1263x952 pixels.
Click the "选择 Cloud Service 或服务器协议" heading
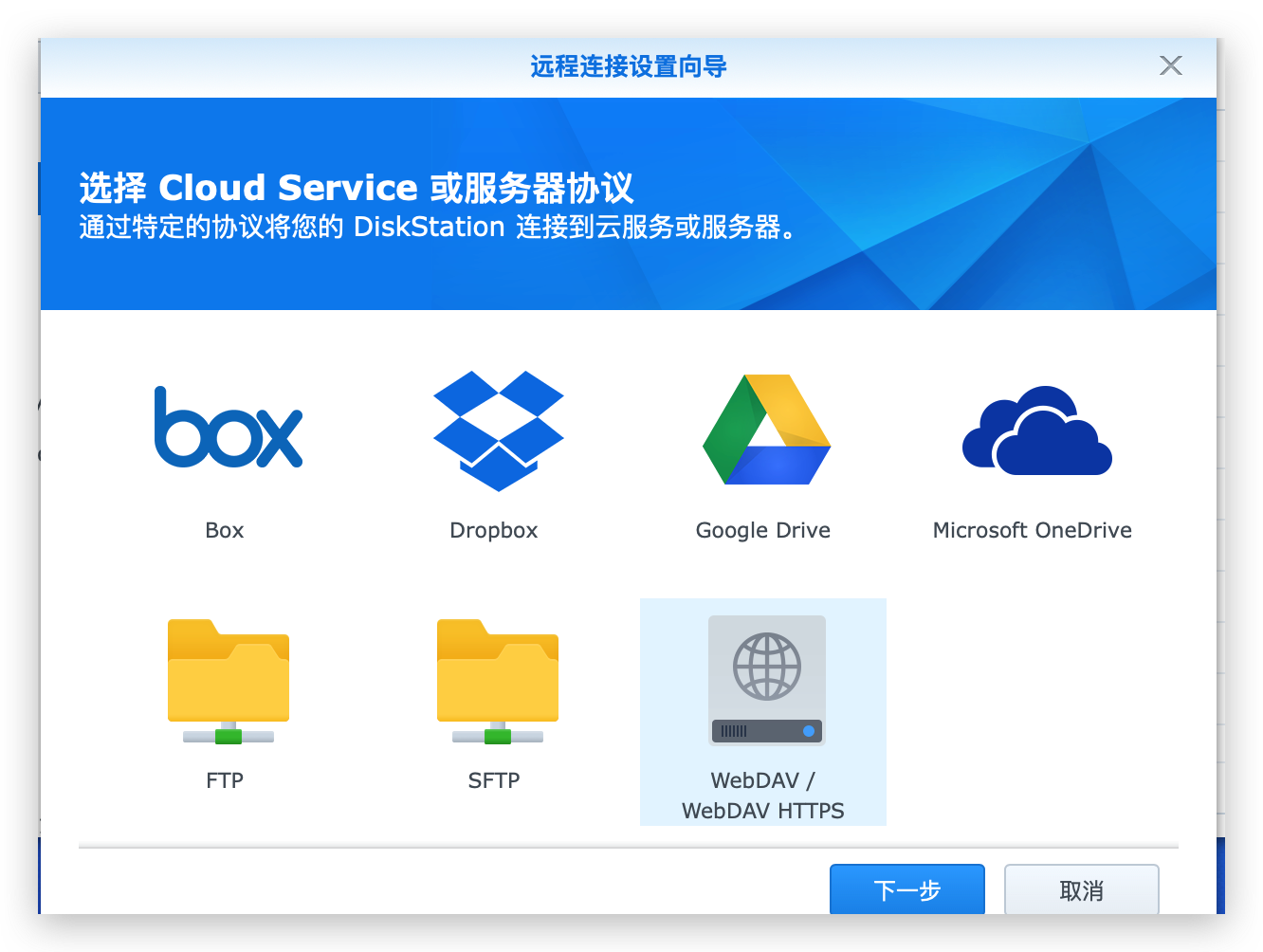[x=356, y=188]
